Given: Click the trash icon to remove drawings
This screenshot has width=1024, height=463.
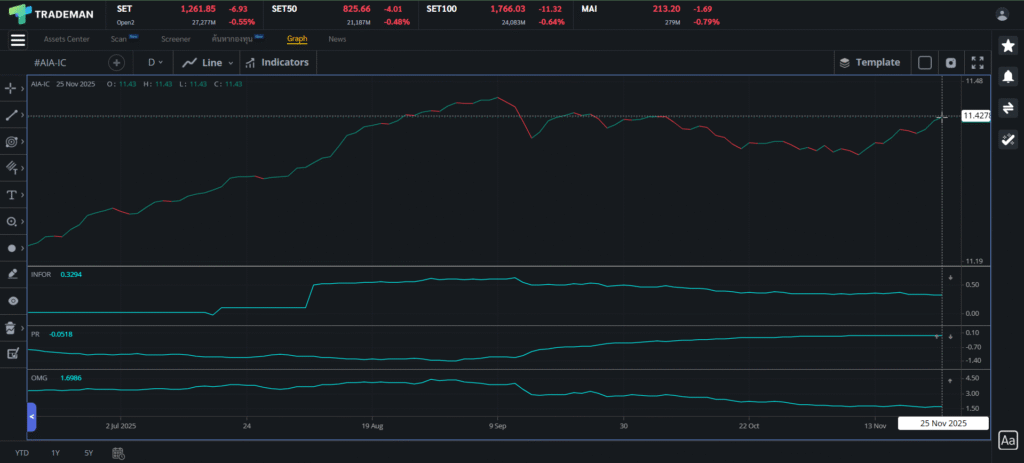Looking at the screenshot, I should pyautogui.click(x=12, y=327).
